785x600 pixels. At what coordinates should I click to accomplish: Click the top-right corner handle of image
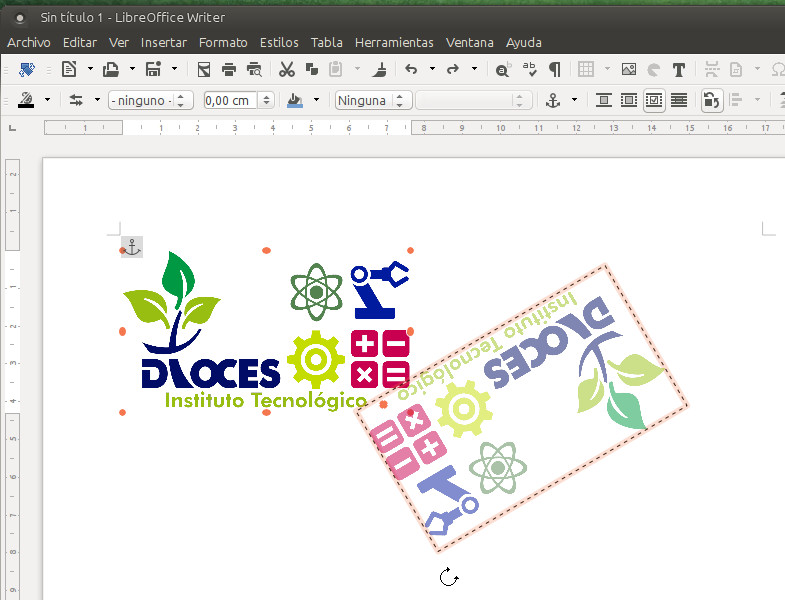pyautogui.click(x=411, y=250)
